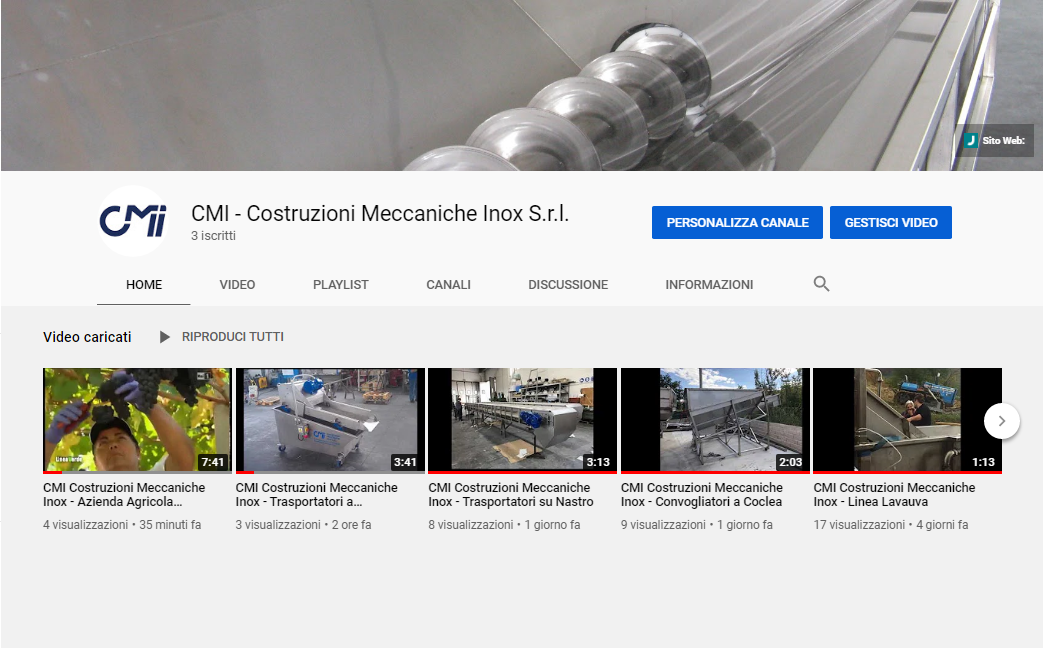The height and width of the screenshot is (648, 1043).
Task: Click the CMI channel logo avatar
Action: pos(133,221)
